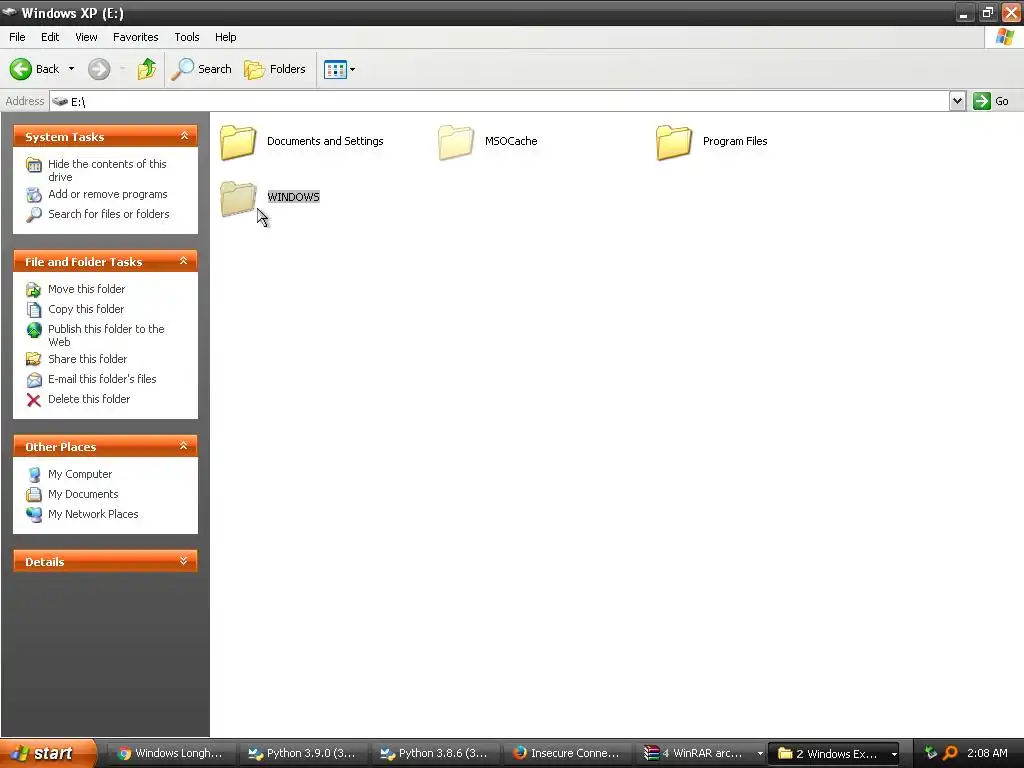Open the File menu
The height and width of the screenshot is (768, 1024).
[18, 37]
